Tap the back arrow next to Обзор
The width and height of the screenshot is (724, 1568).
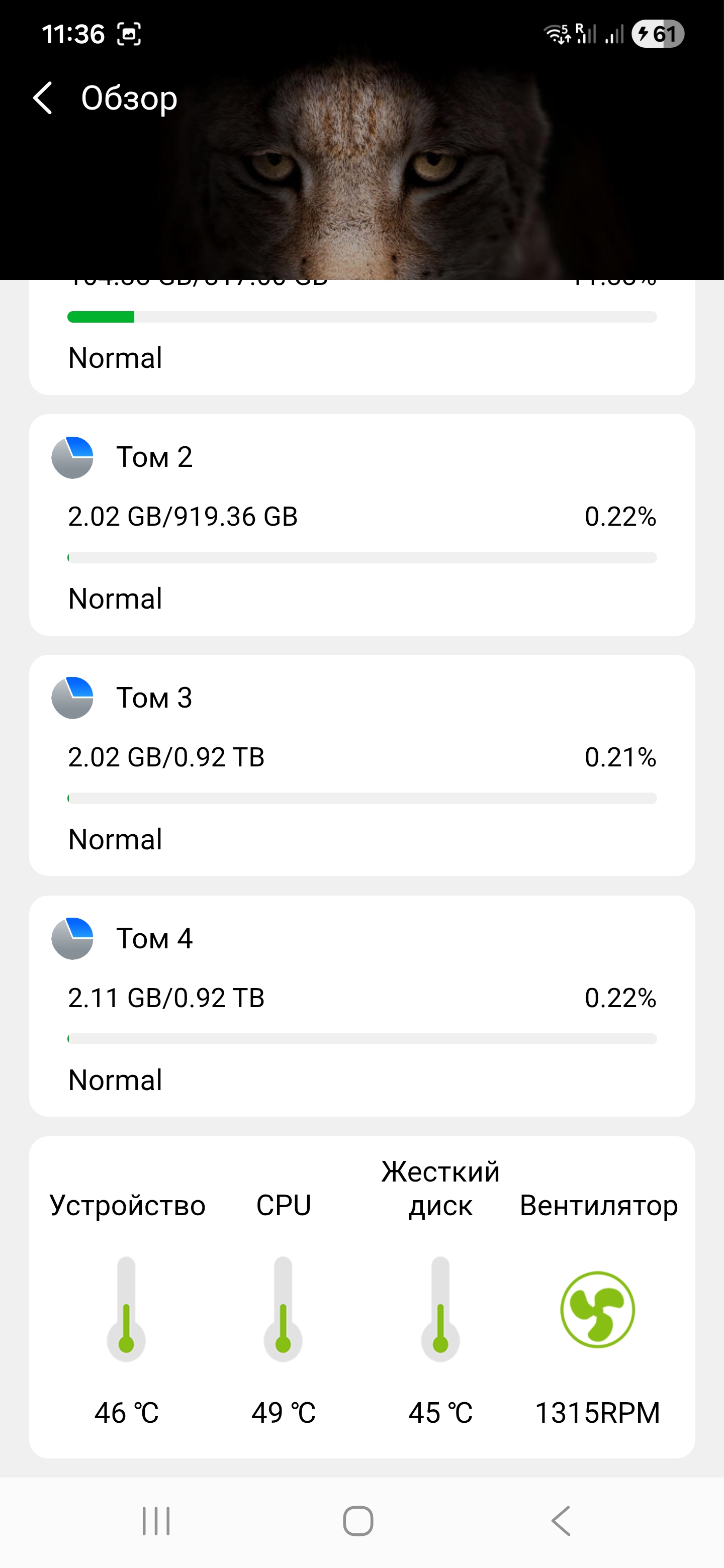point(43,98)
